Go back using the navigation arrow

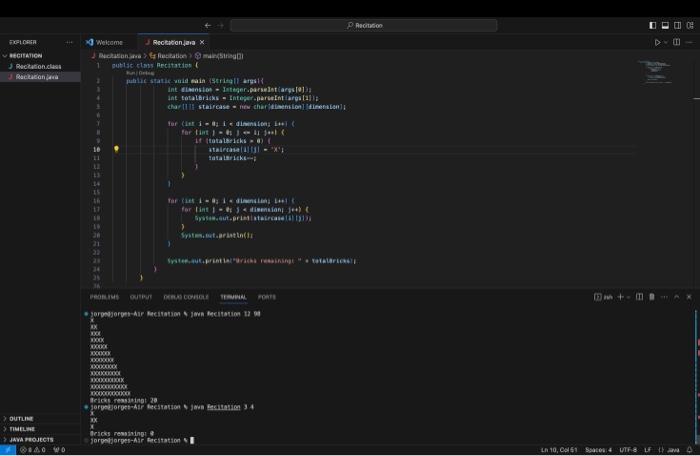point(208,25)
